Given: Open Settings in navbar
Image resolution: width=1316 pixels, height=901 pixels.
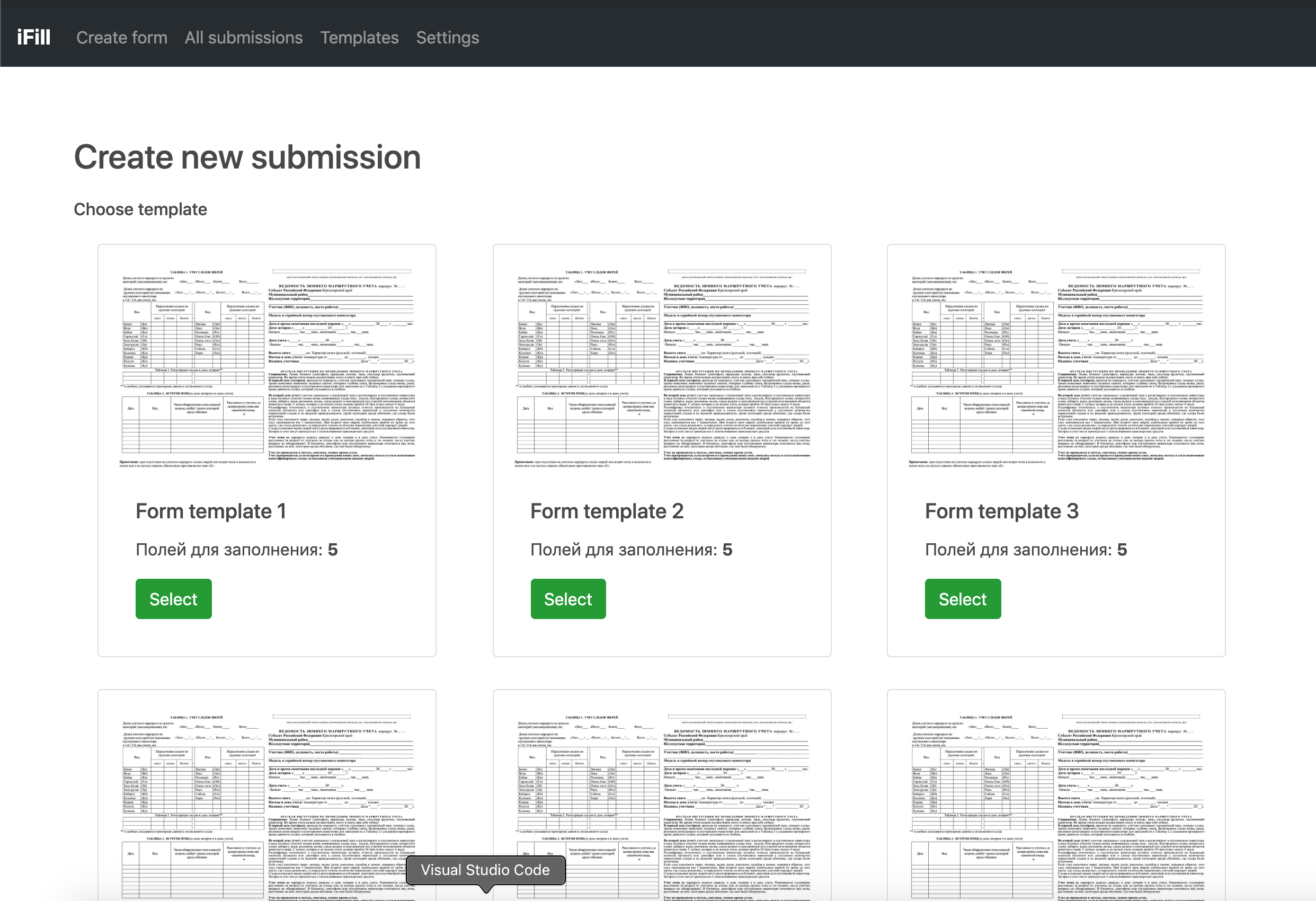Looking at the screenshot, I should (447, 38).
